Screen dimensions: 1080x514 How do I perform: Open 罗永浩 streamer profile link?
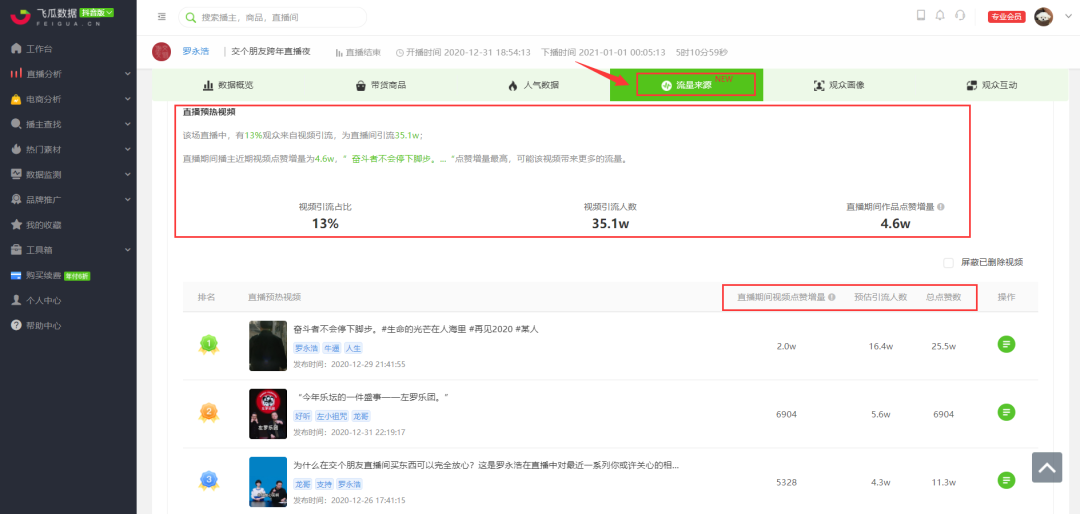click(x=195, y=52)
